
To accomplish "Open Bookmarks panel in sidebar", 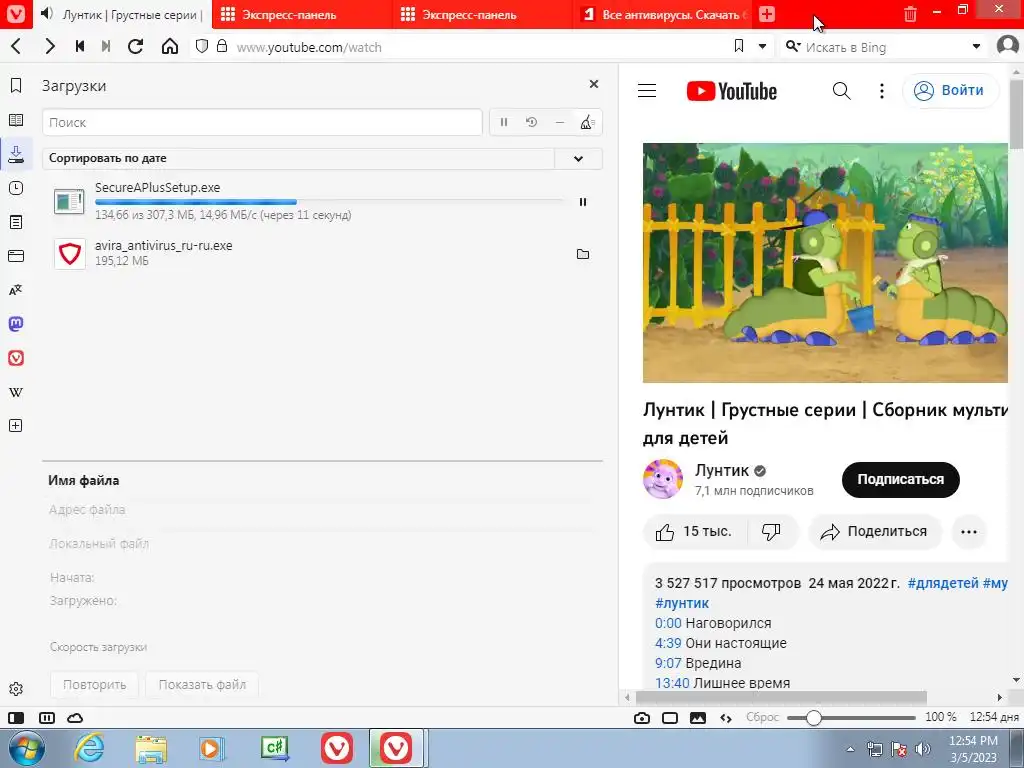I will (x=16, y=86).
